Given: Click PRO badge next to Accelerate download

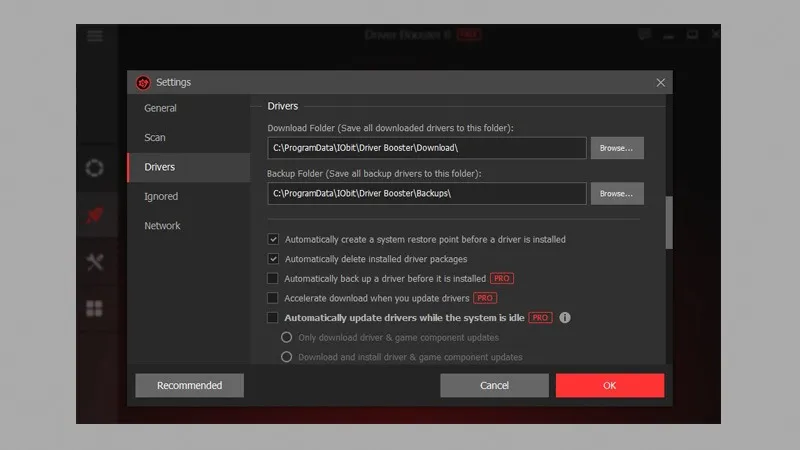Looking at the screenshot, I should pyautogui.click(x=485, y=298).
